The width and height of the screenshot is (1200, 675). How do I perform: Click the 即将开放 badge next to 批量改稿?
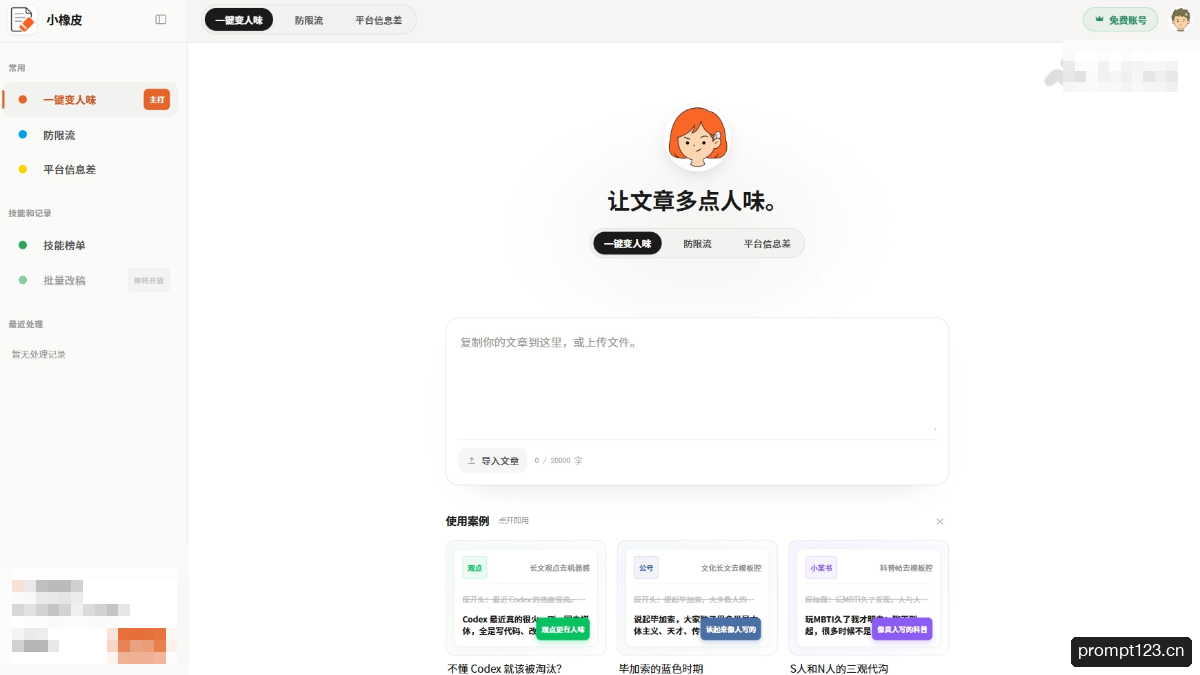149,280
